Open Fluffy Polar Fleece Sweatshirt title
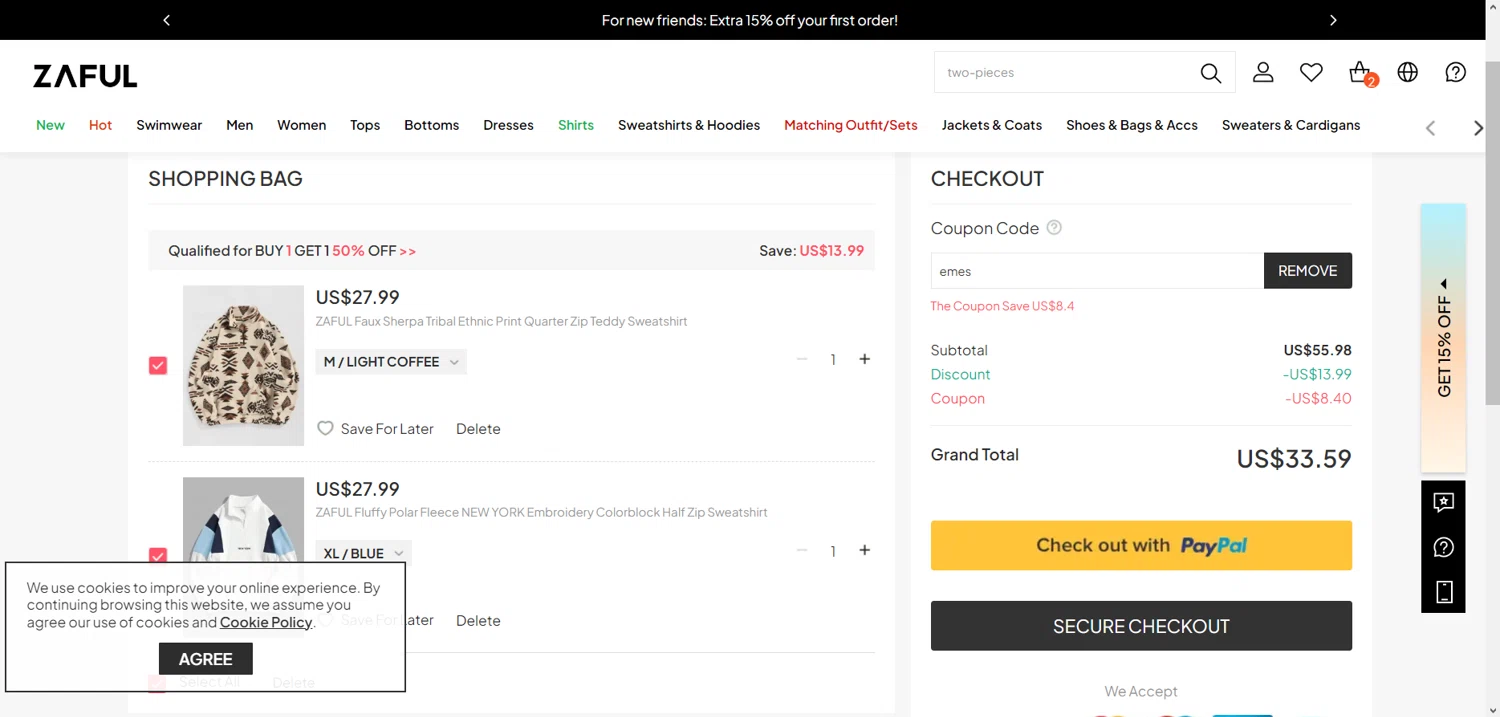The width and height of the screenshot is (1500, 717). (x=541, y=512)
